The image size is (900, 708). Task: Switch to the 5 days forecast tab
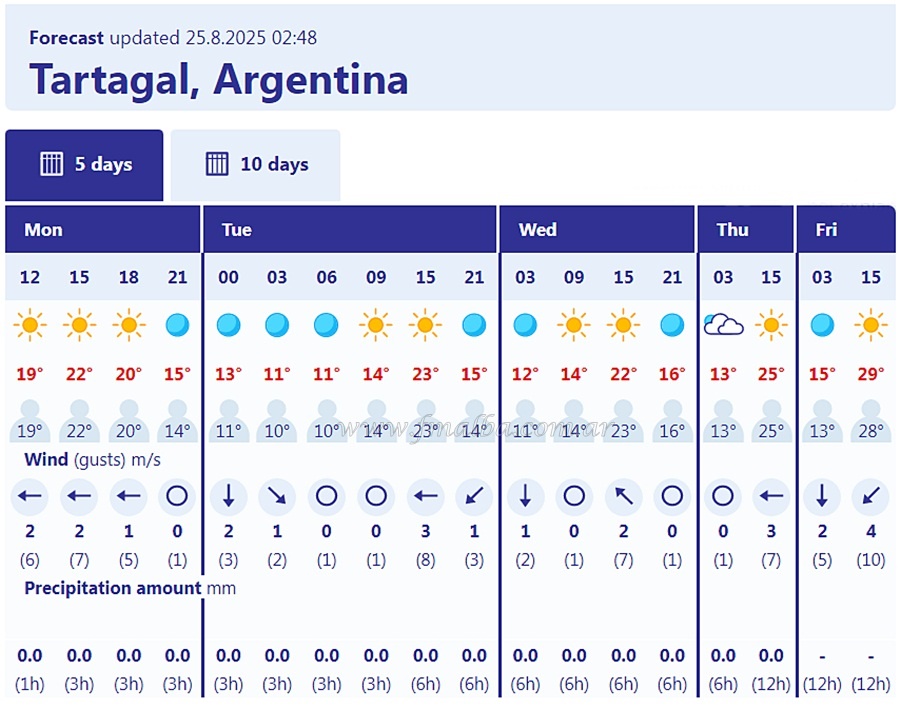[x=85, y=165]
